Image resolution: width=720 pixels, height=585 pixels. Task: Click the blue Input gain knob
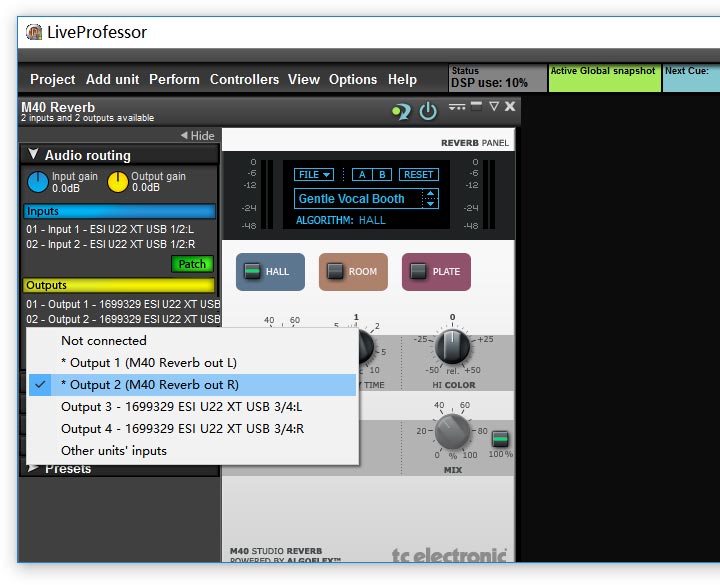point(38,182)
